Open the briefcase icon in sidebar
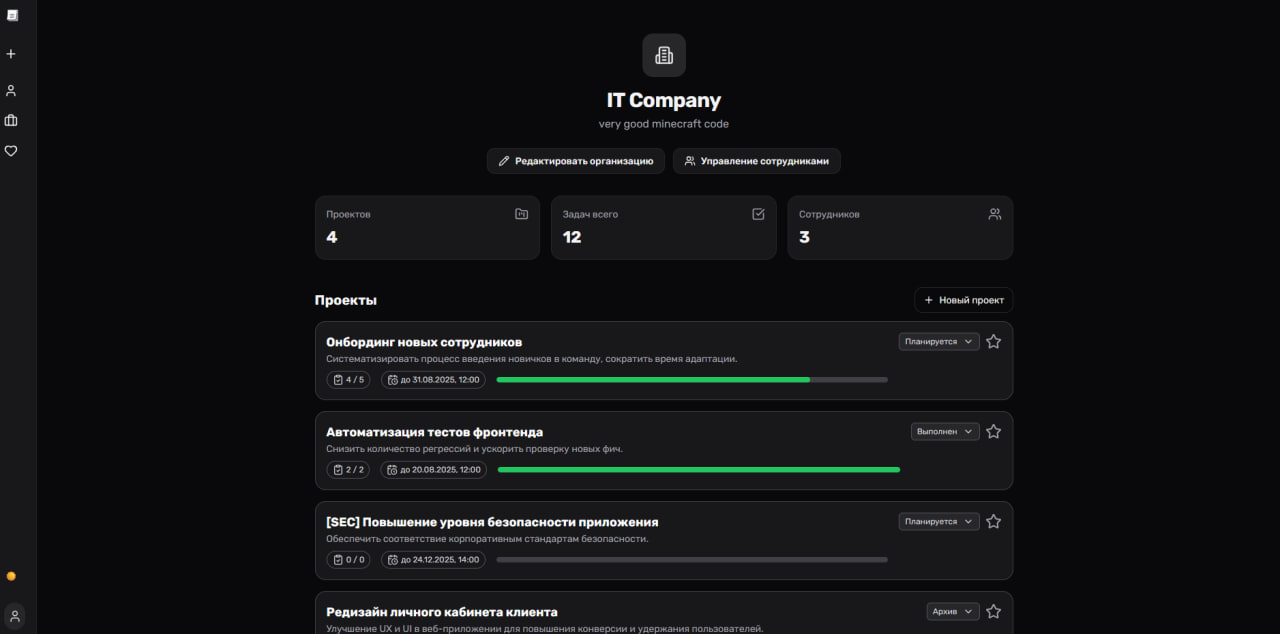 pos(11,121)
